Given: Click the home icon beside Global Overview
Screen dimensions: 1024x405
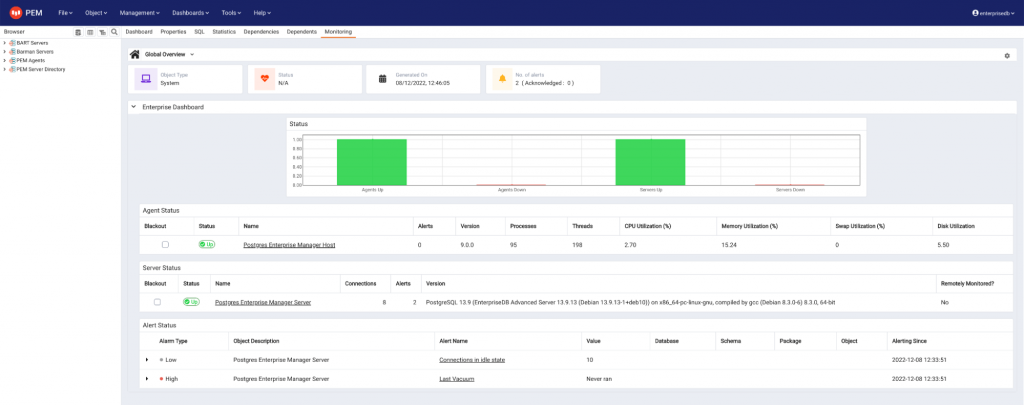Looking at the screenshot, I should [134, 54].
